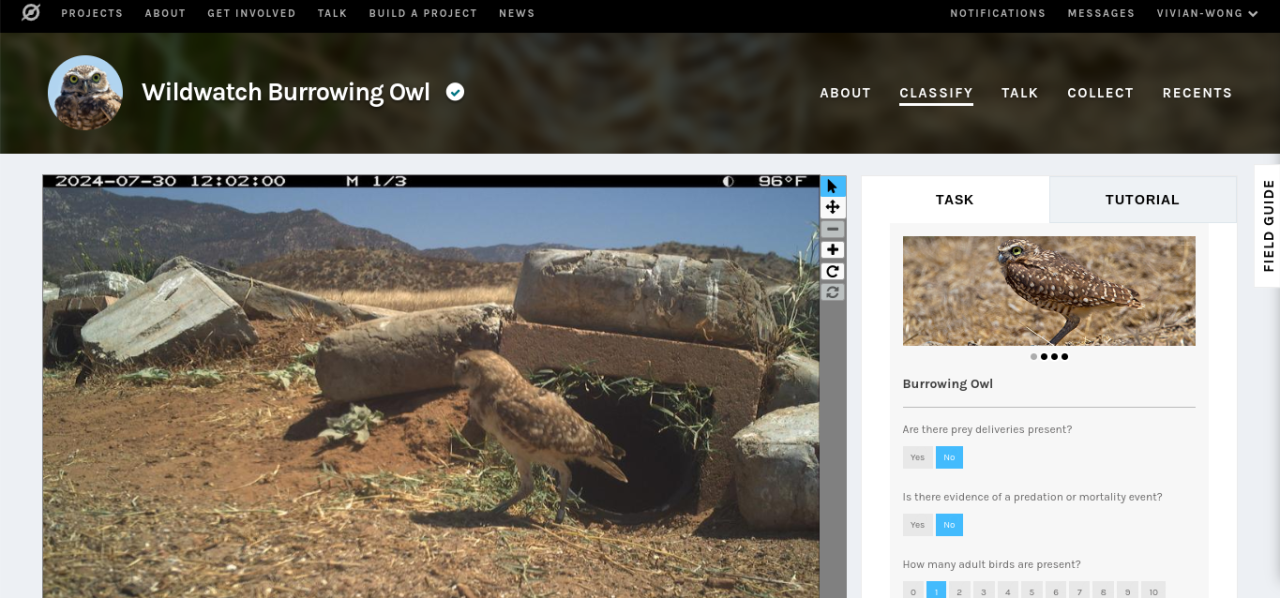Switch to the Tutorial tab
This screenshot has width=1280, height=598.
coord(1142,199)
